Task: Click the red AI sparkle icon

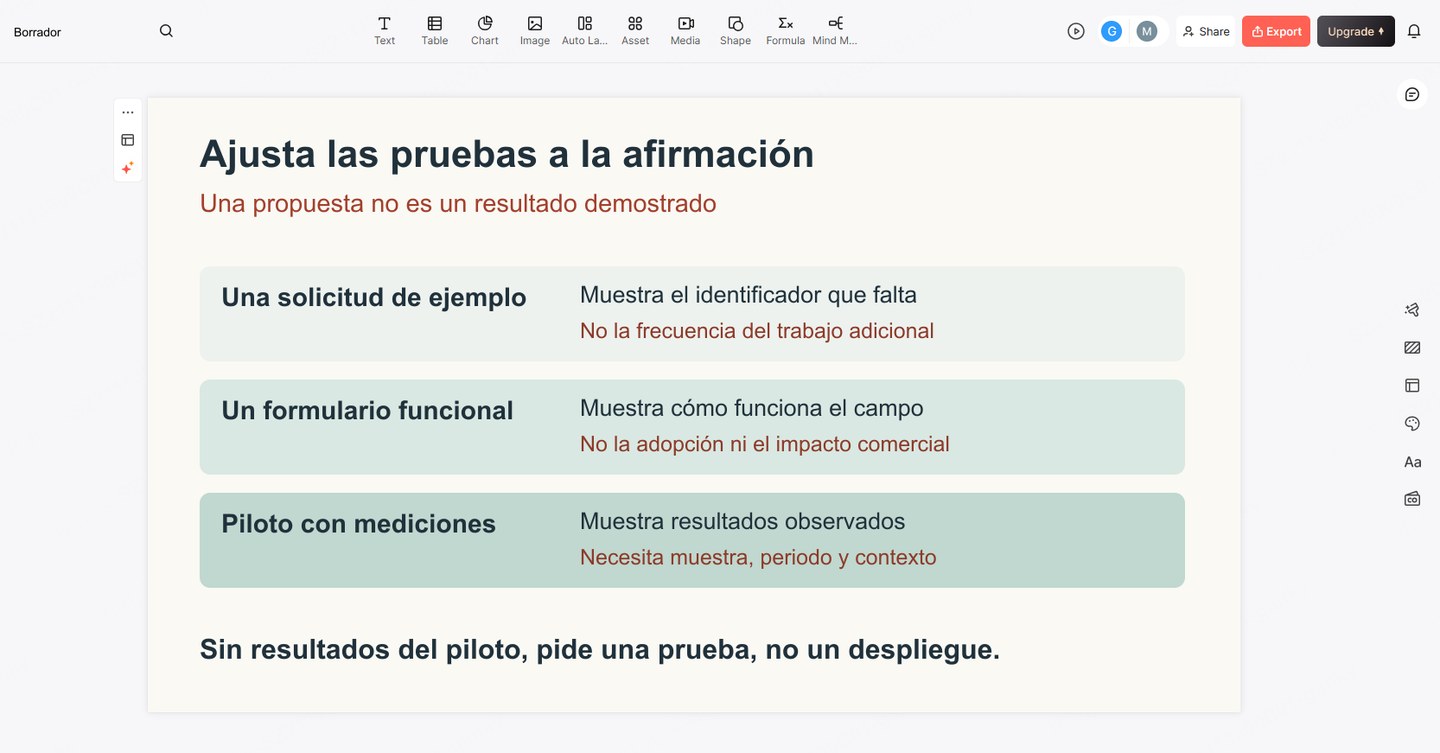Action: pos(128,168)
